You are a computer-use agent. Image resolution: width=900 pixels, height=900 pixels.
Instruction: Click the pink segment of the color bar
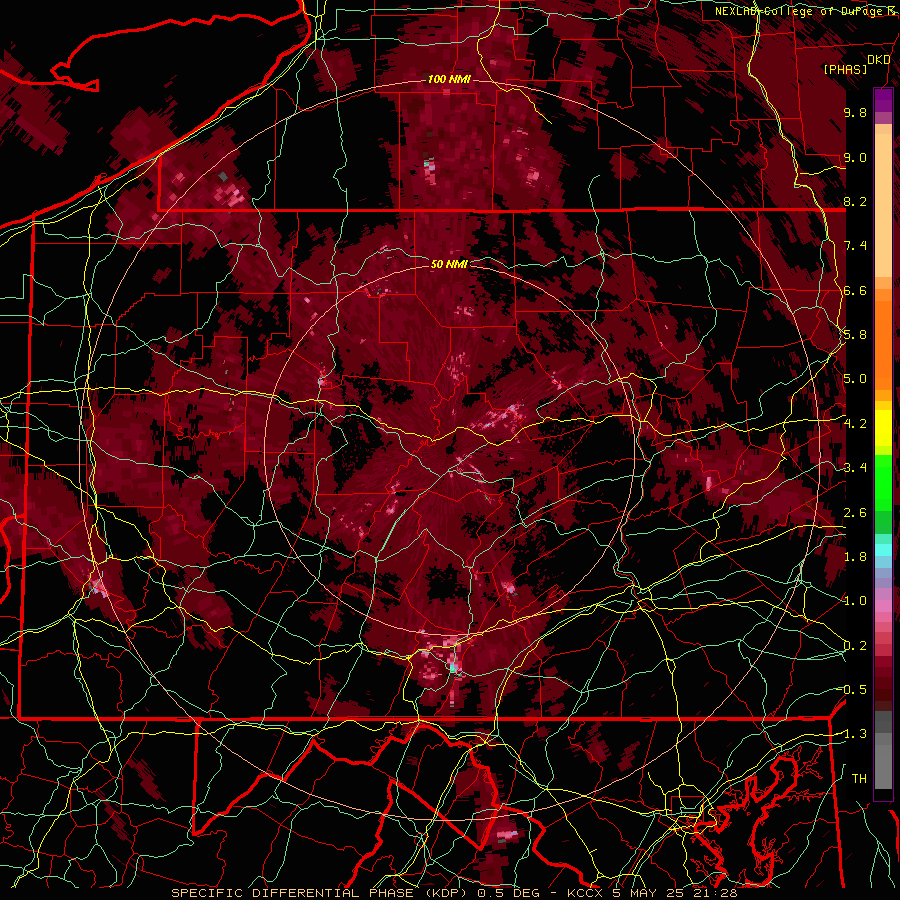[x=883, y=606]
